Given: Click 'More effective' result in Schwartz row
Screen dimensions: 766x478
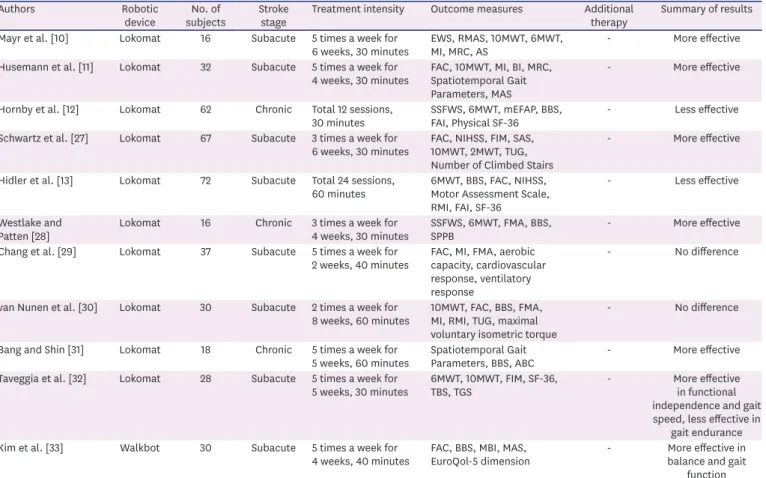Looking at the screenshot, I should (x=706, y=139).
